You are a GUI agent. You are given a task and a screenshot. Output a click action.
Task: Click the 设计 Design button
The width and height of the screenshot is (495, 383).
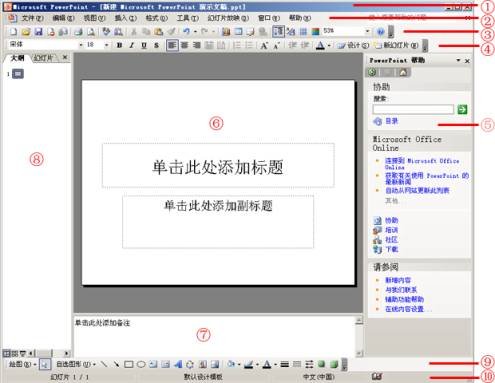click(x=353, y=45)
